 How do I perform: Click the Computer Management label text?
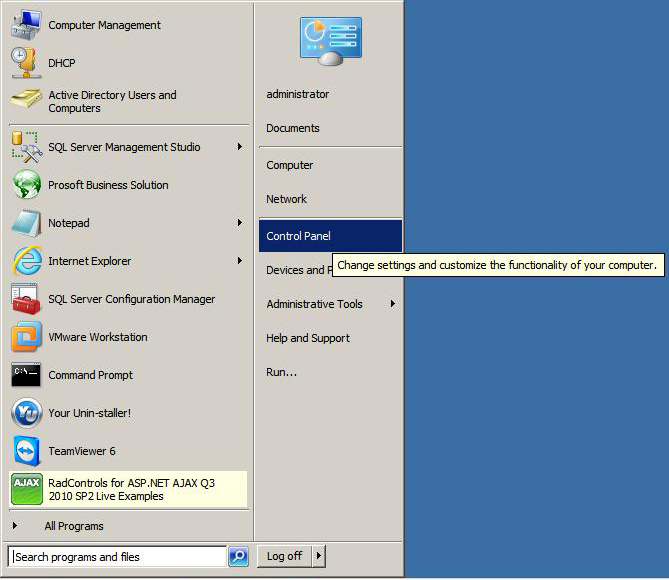(104, 25)
